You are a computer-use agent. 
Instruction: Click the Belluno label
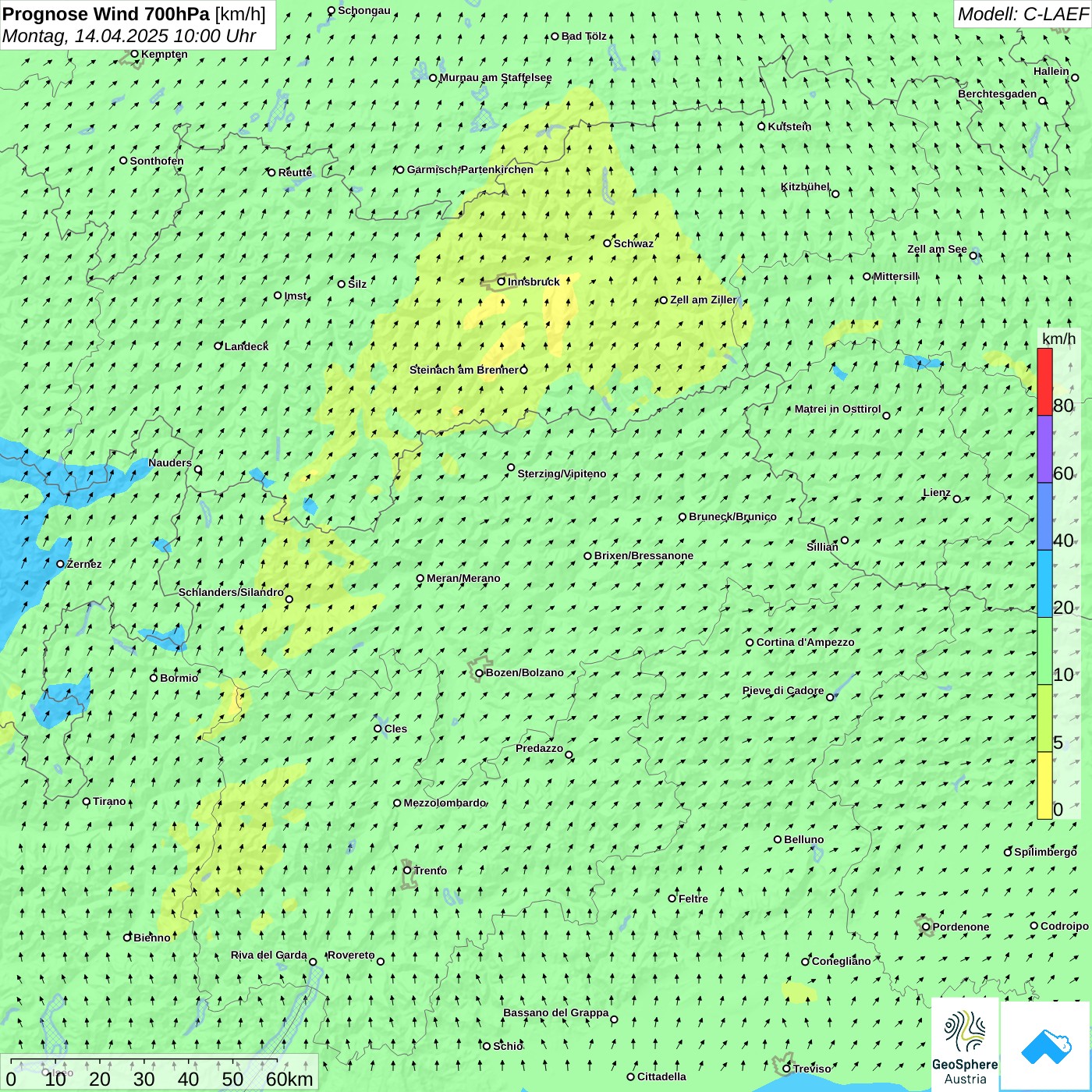coord(803,839)
